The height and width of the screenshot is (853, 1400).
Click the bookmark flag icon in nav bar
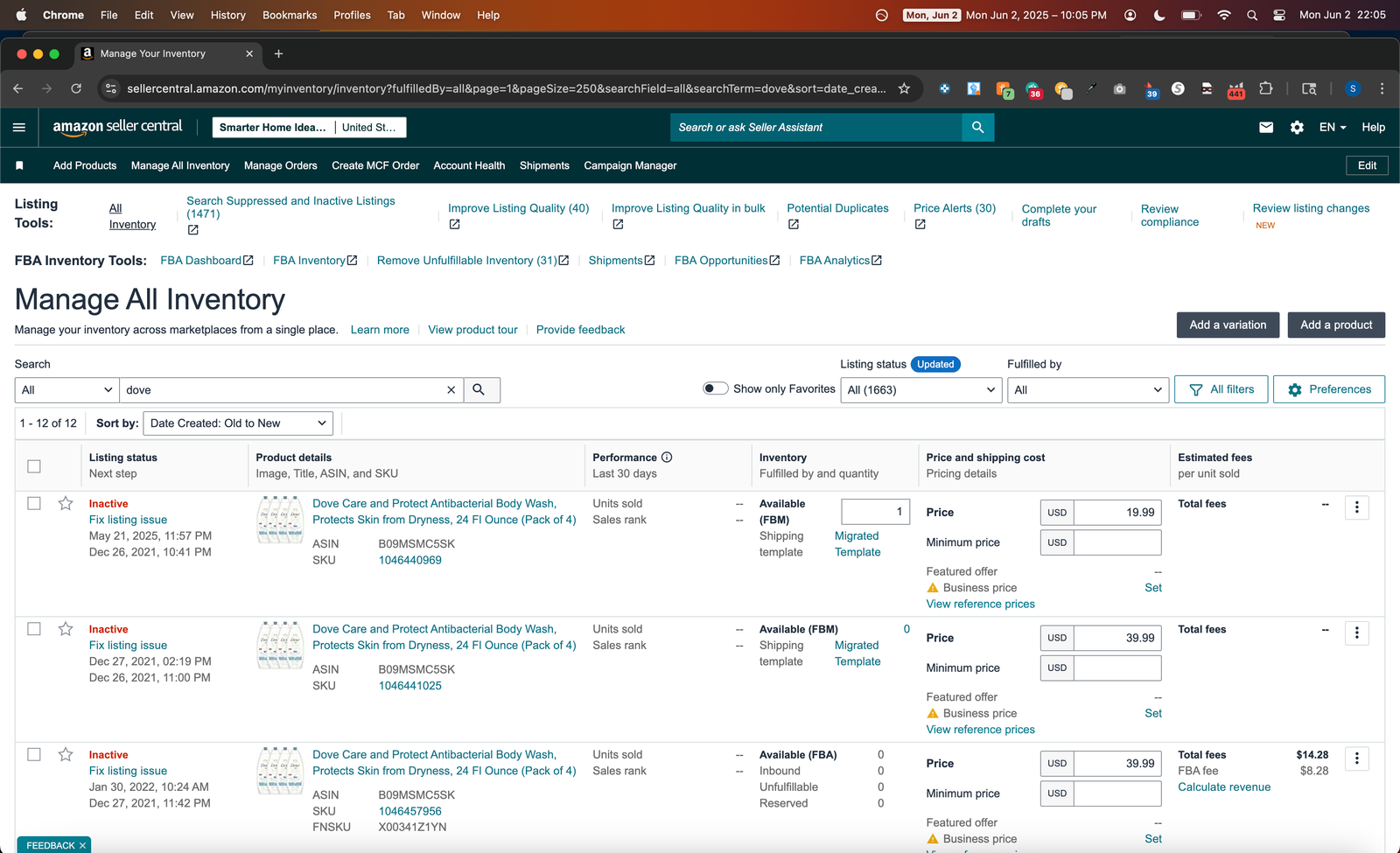(x=19, y=165)
